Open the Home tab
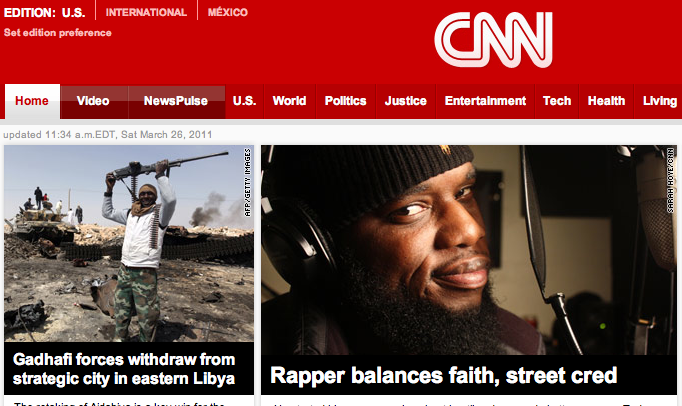The width and height of the screenshot is (682, 406). (32, 101)
